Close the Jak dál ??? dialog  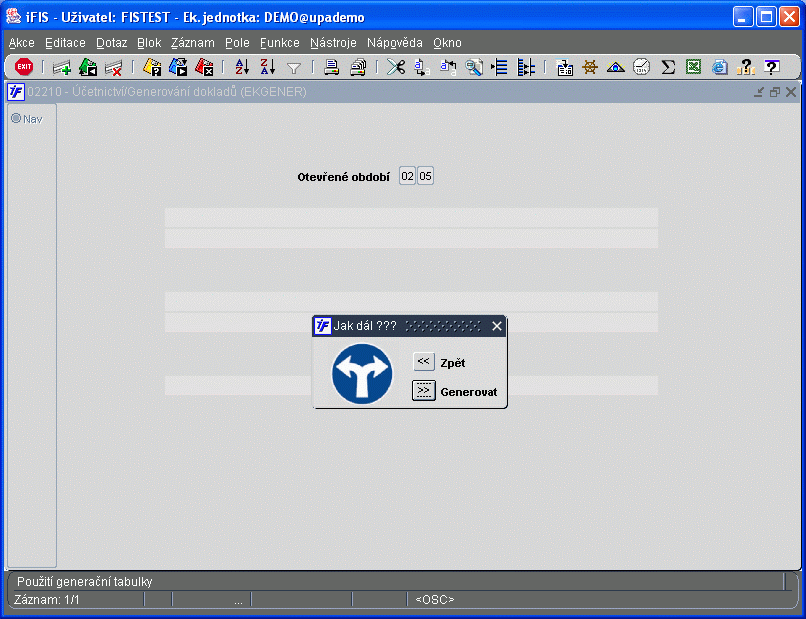pyautogui.click(x=497, y=326)
